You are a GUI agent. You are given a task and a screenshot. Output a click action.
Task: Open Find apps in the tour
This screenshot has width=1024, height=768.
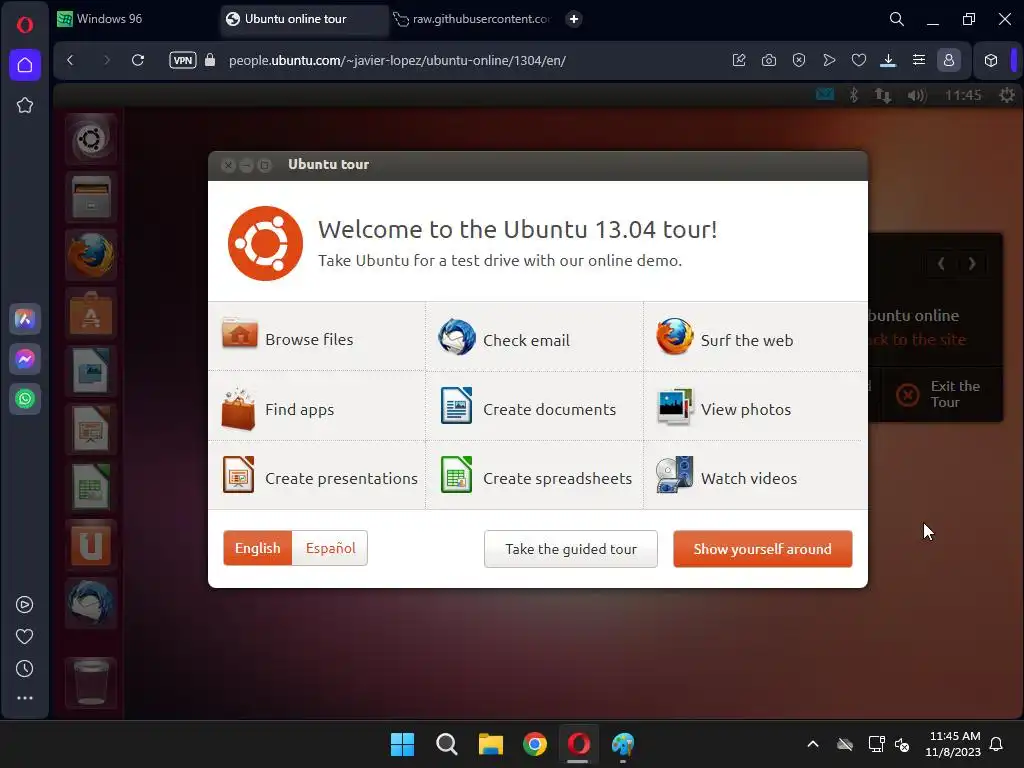coord(278,409)
